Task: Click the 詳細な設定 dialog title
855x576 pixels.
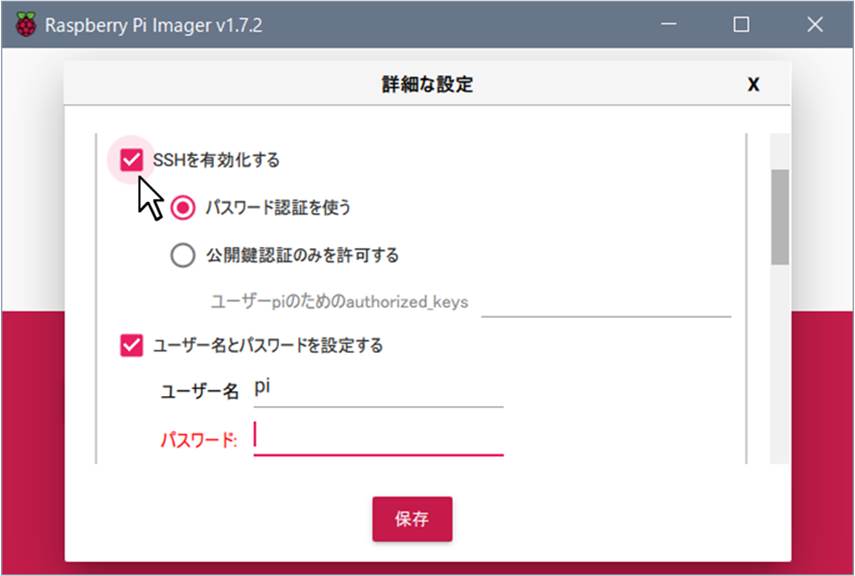Action: coord(427,85)
